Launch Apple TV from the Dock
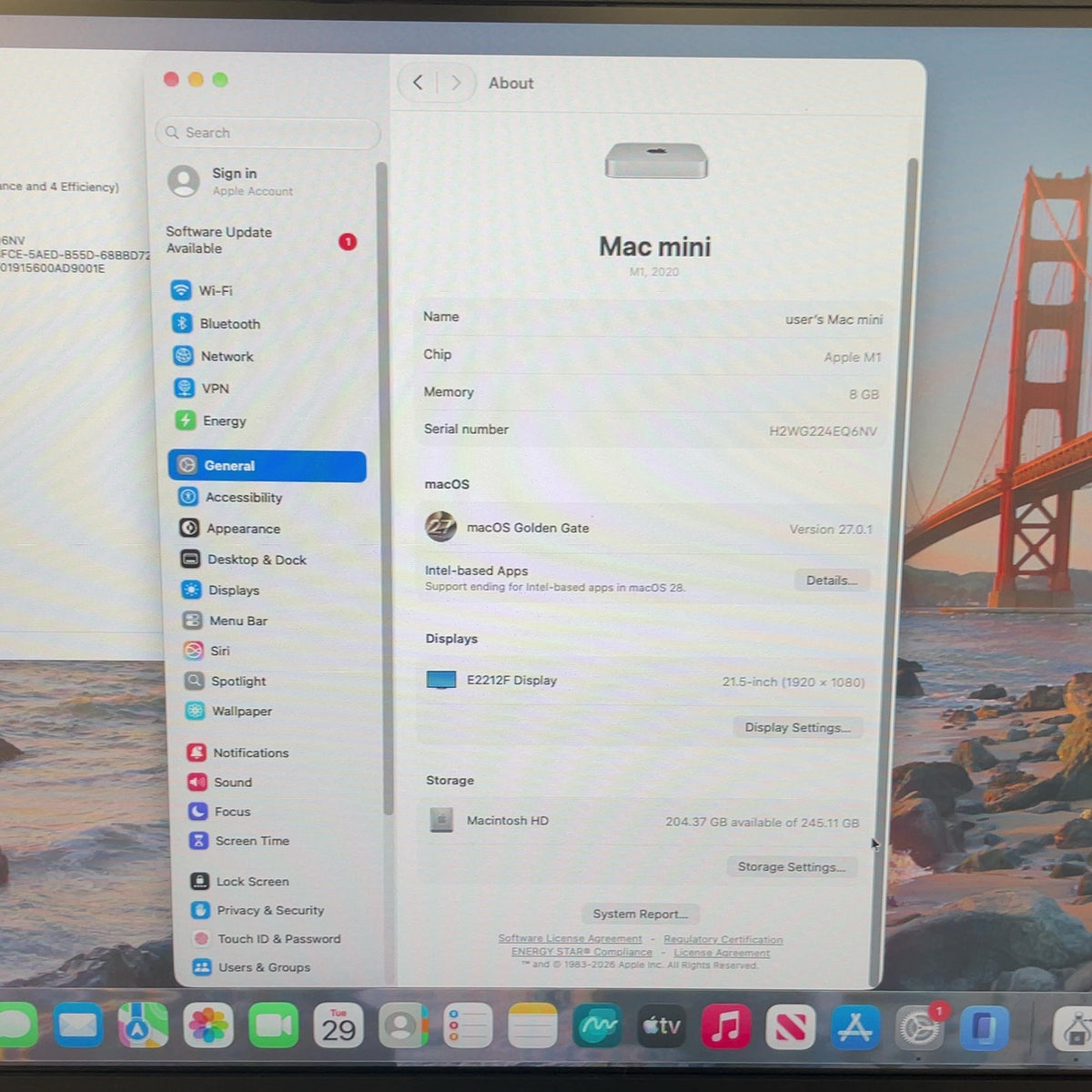The width and height of the screenshot is (1092, 1092). [x=662, y=1026]
